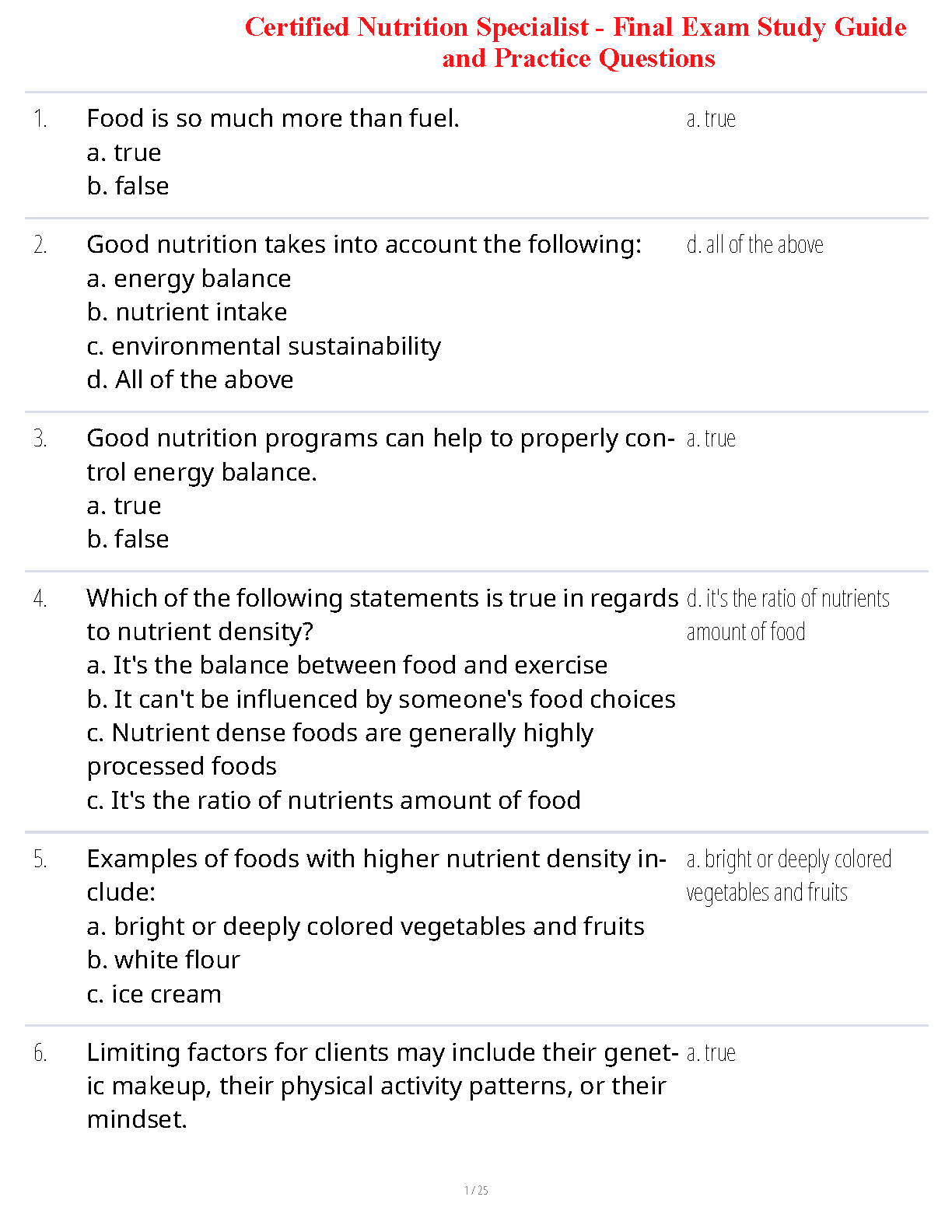Click option "It's the balance between food and exercise"
Viewport: 952px width, 1232px height.
click(x=347, y=665)
